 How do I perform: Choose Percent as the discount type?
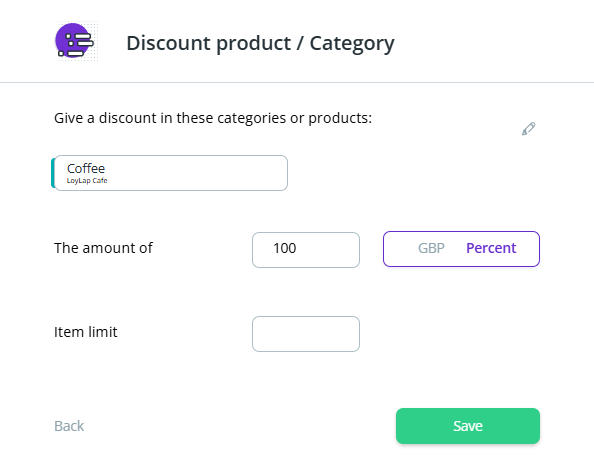click(x=491, y=248)
